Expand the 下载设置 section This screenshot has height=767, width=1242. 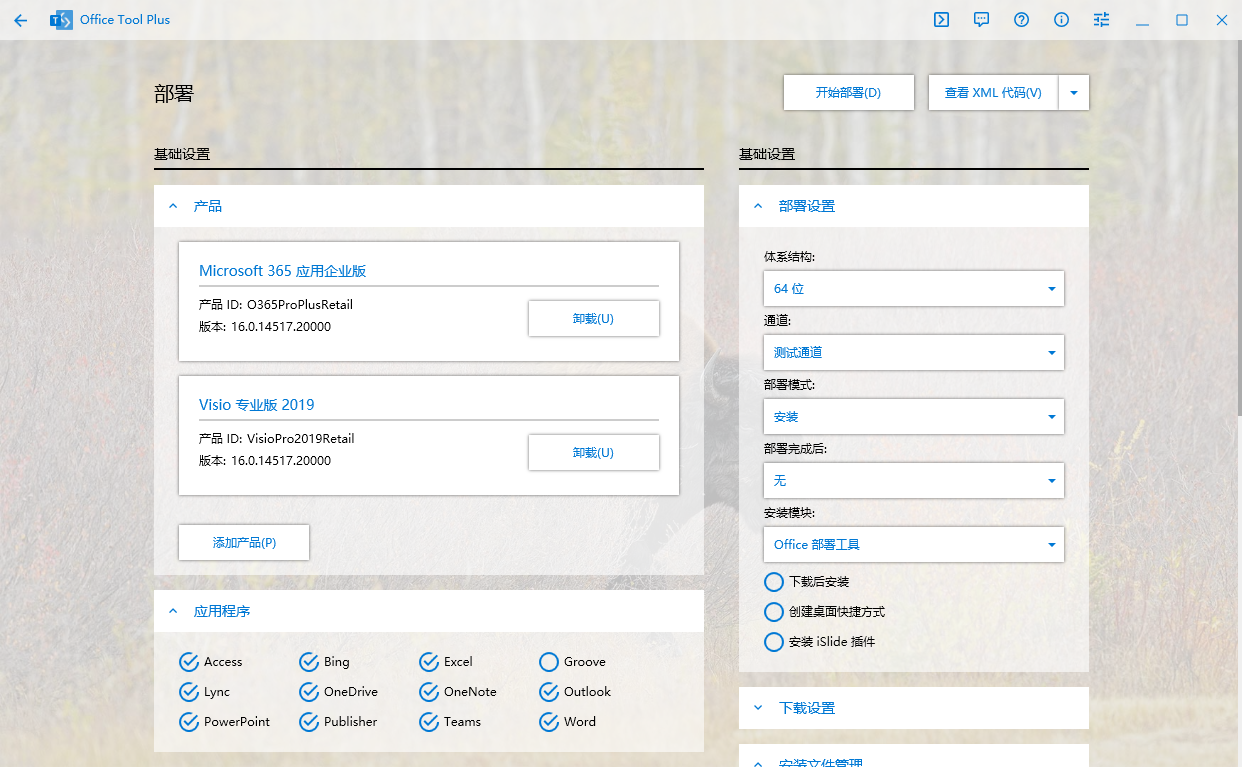[x=913, y=708]
